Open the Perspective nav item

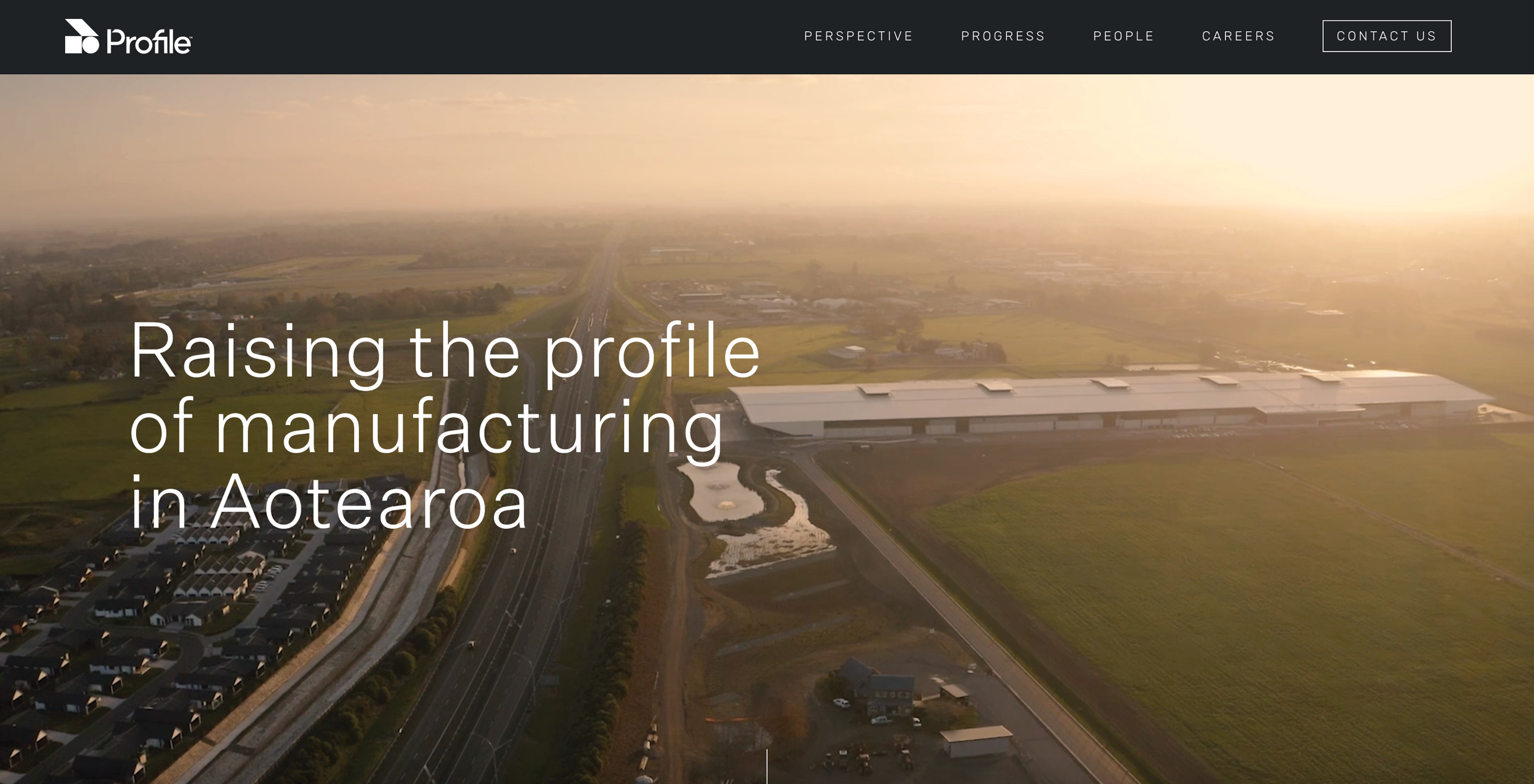point(858,36)
